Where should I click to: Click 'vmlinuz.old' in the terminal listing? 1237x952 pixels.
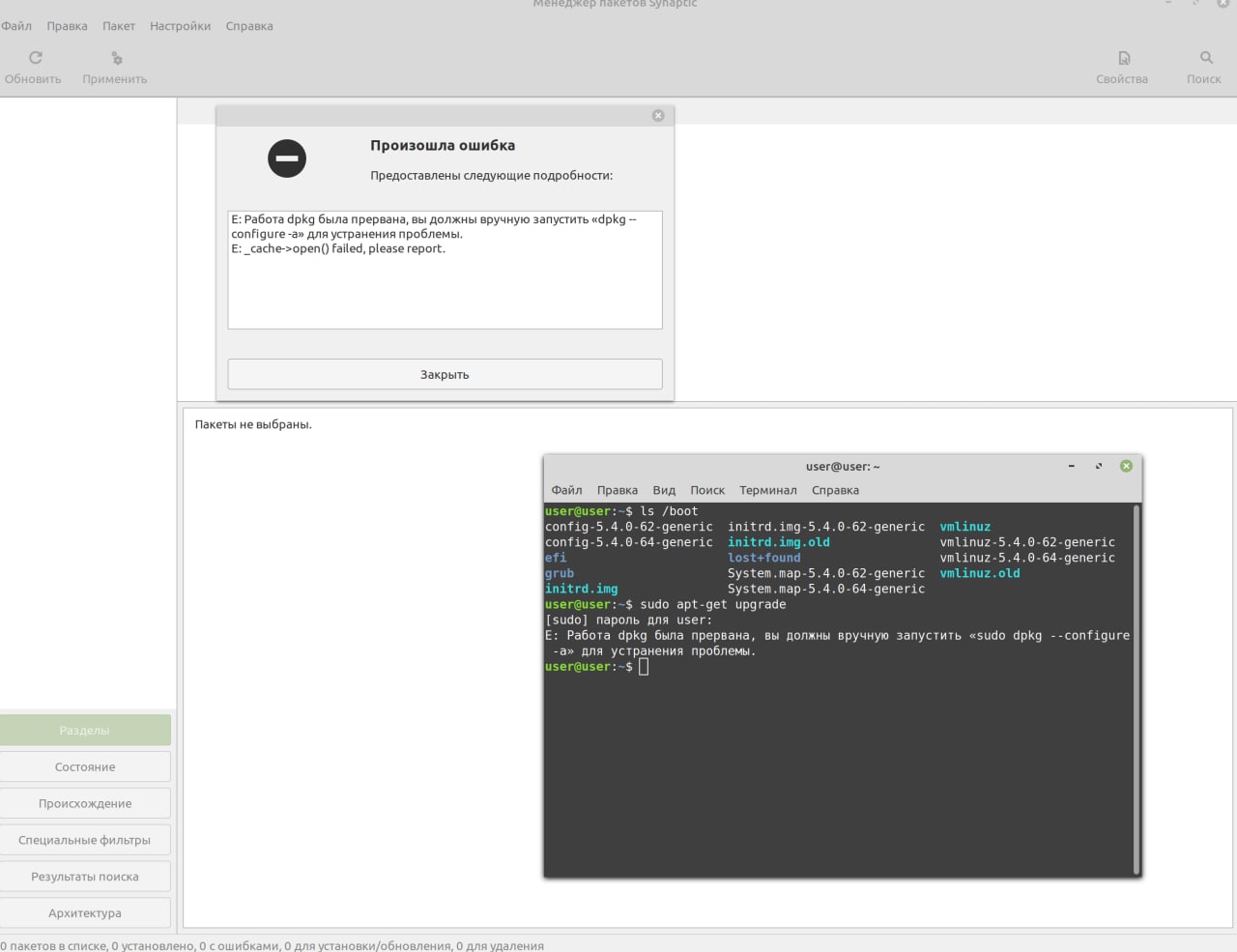(980, 573)
